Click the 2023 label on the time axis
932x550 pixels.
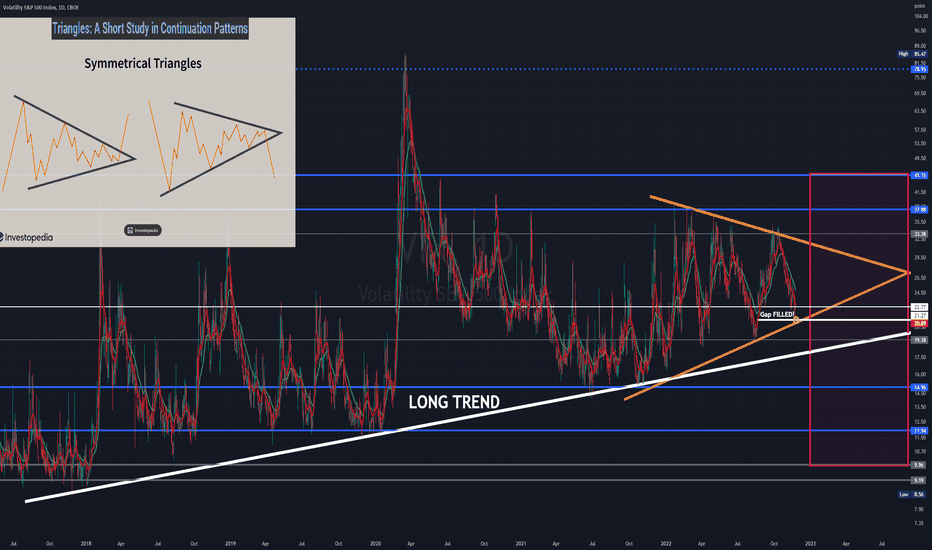[x=810, y=543]
